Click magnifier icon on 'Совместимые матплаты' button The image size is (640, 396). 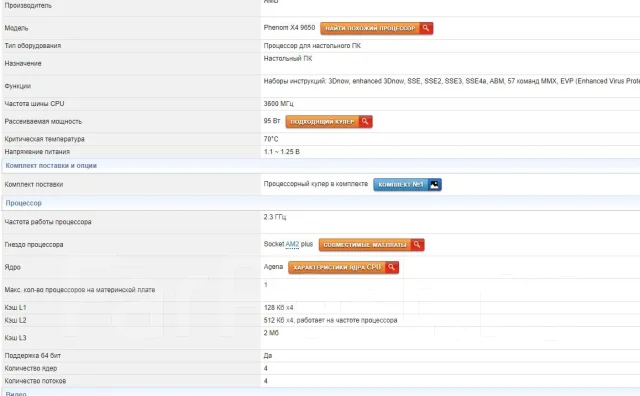(x=417, y=245)
